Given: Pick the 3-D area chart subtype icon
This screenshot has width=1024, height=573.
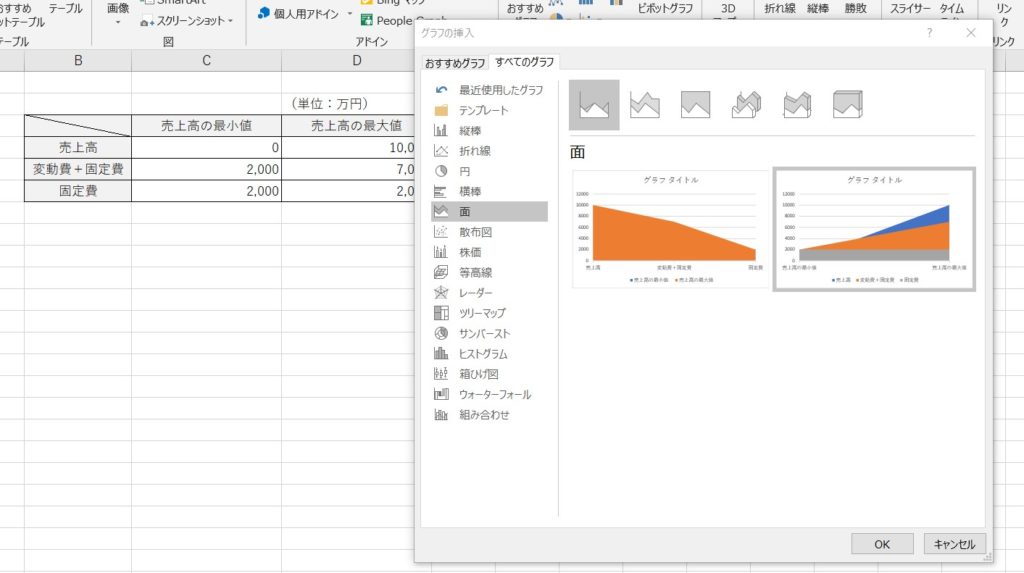Looking at the screenshot, I should (746, 105).
